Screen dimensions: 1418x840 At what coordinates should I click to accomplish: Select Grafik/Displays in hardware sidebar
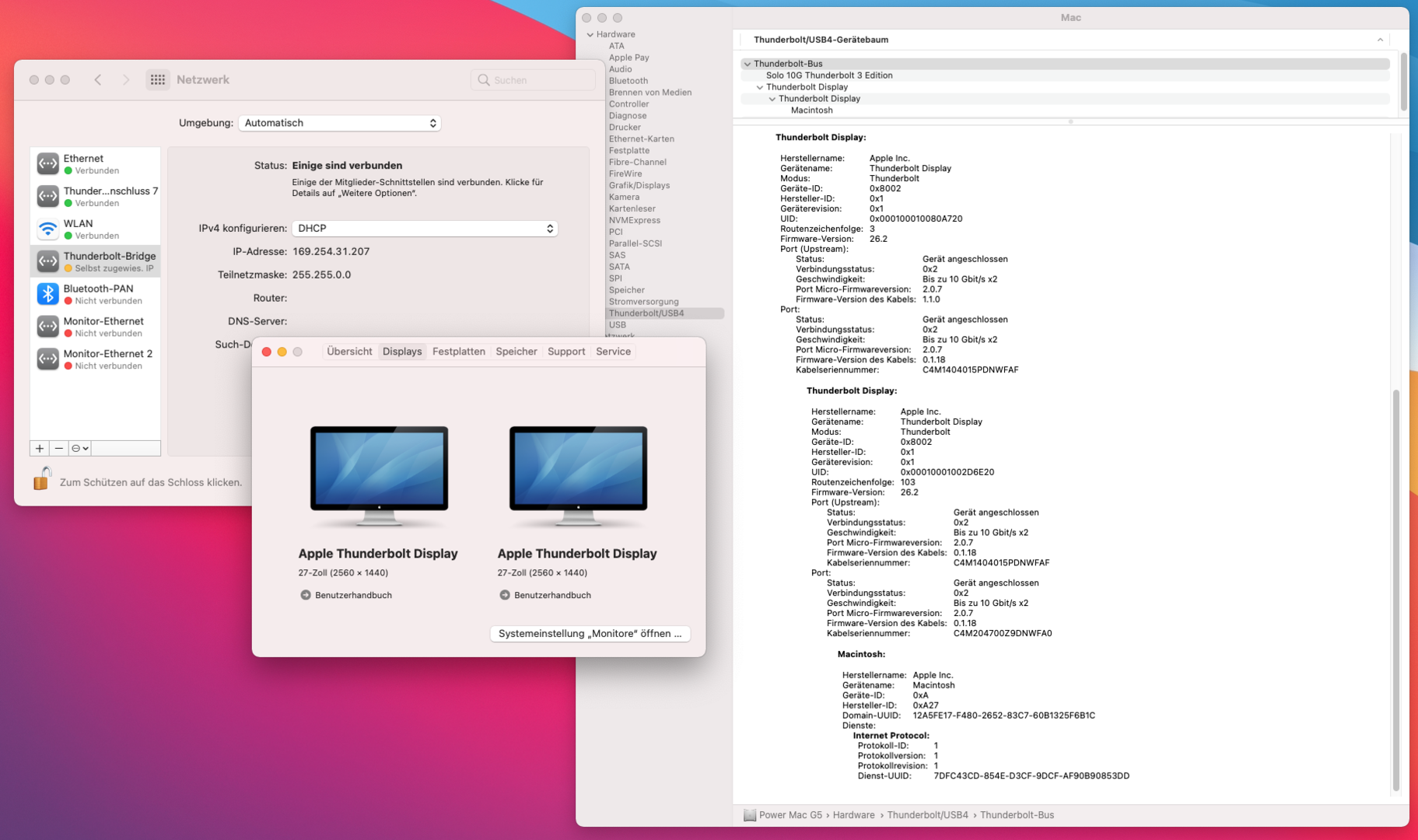pyautogui.click(x=639, y=185)
